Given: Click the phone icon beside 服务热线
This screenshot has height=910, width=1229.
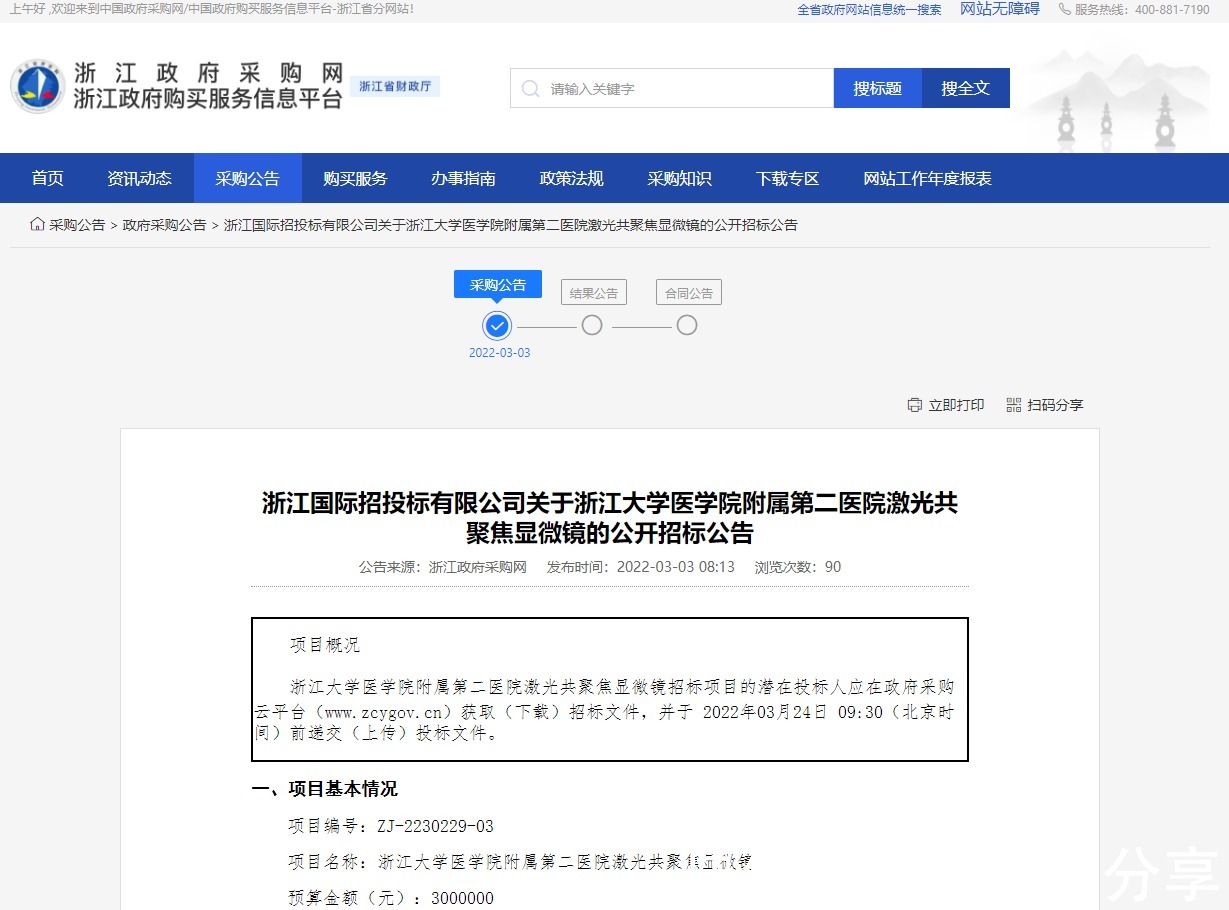Looking at the screenshot, I should (x=1064, y=9).
